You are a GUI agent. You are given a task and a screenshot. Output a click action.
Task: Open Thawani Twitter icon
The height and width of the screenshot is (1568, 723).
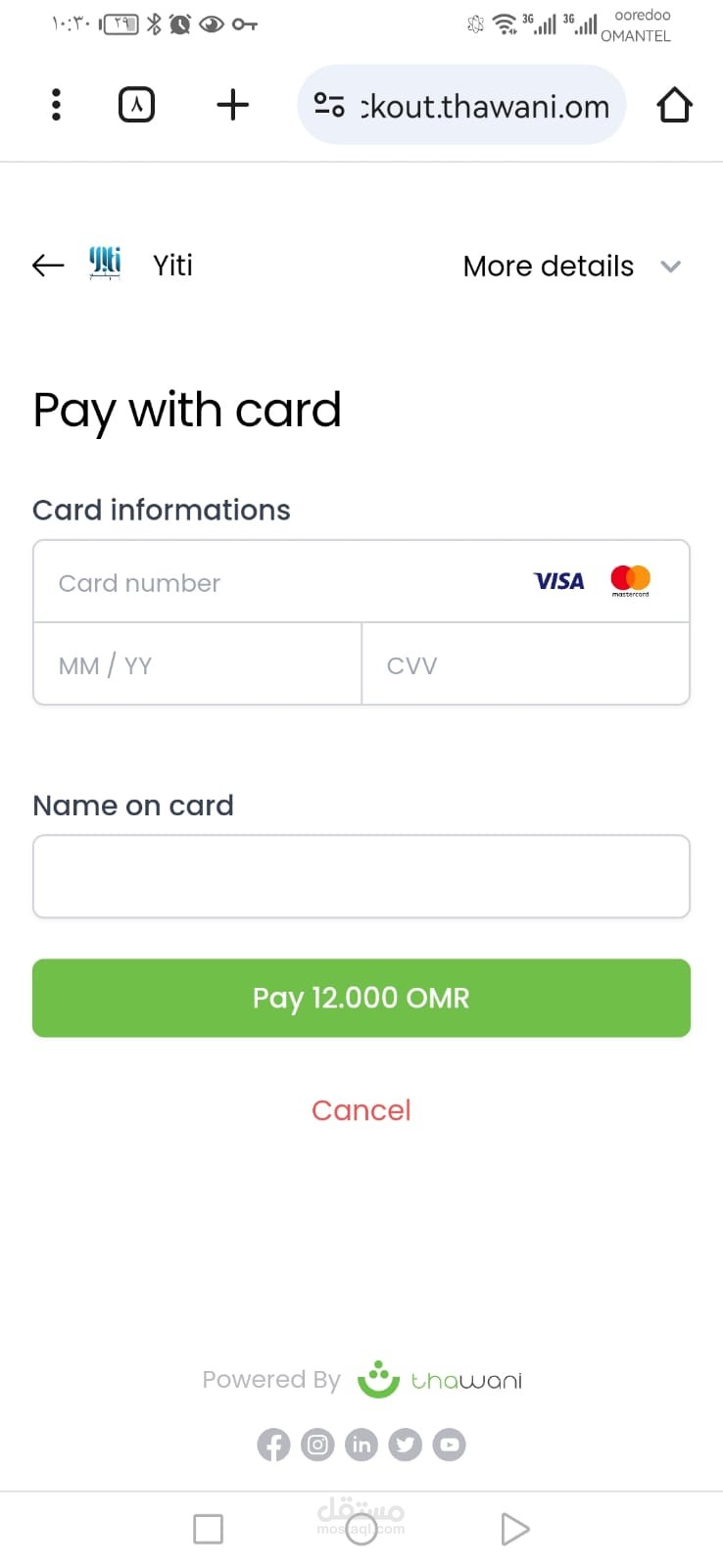click(406, 1445)
